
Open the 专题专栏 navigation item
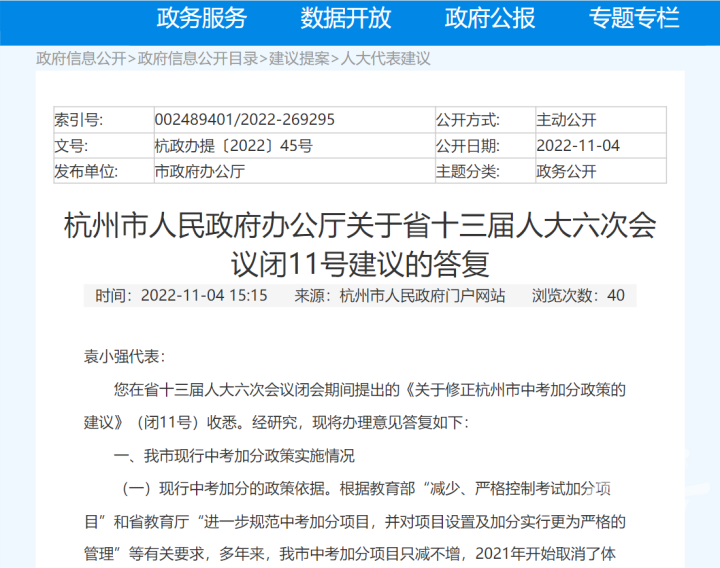[x=634, y=18]
